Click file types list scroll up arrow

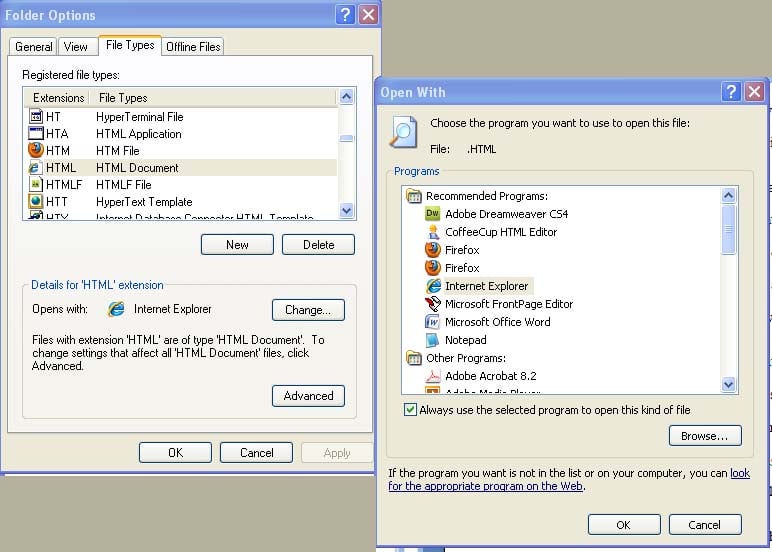pyautogui.click(x=347, y=97)
